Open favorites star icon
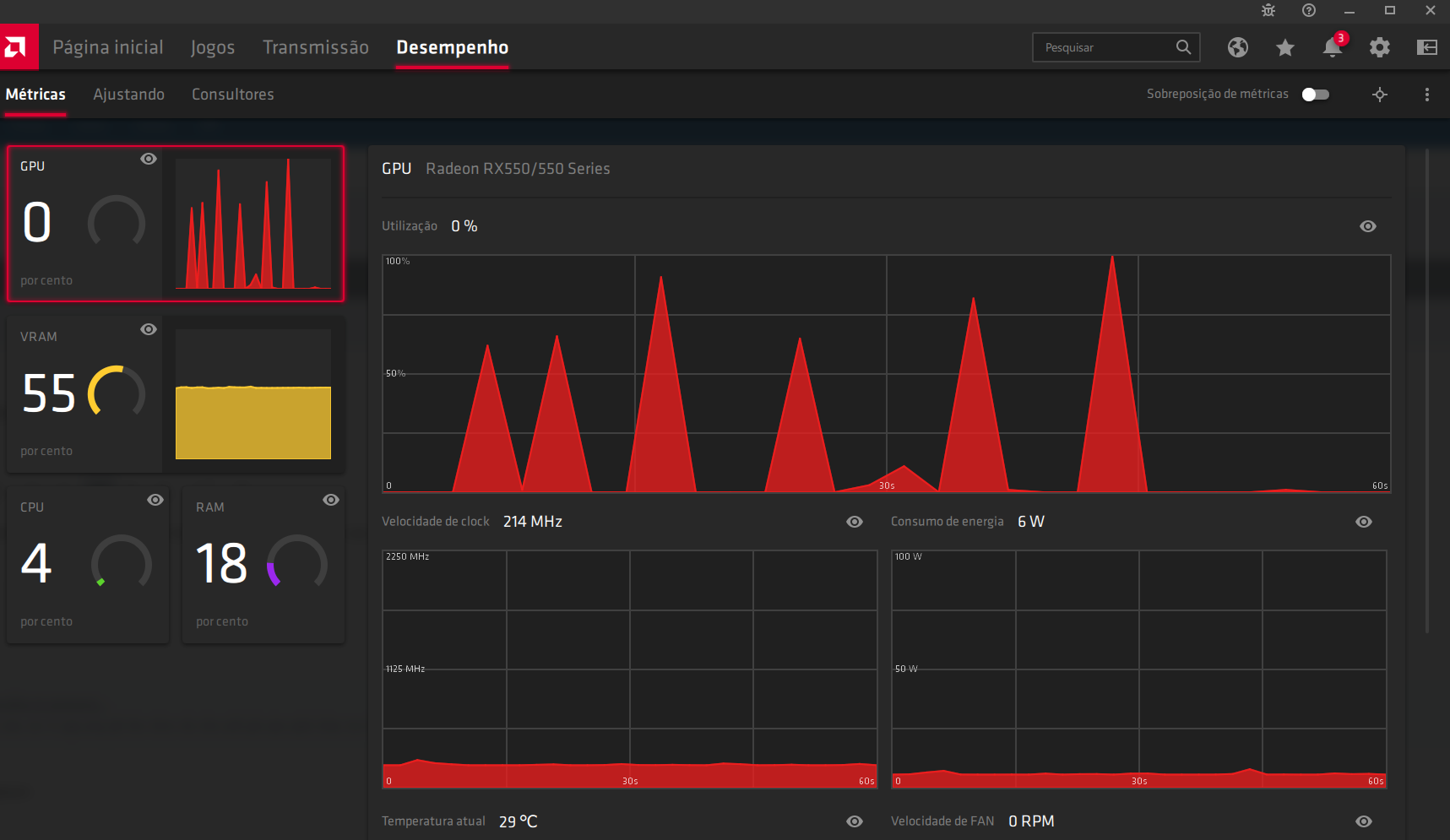The image size is (1450, 840). pyautogui.click(x=1285, y=47)
